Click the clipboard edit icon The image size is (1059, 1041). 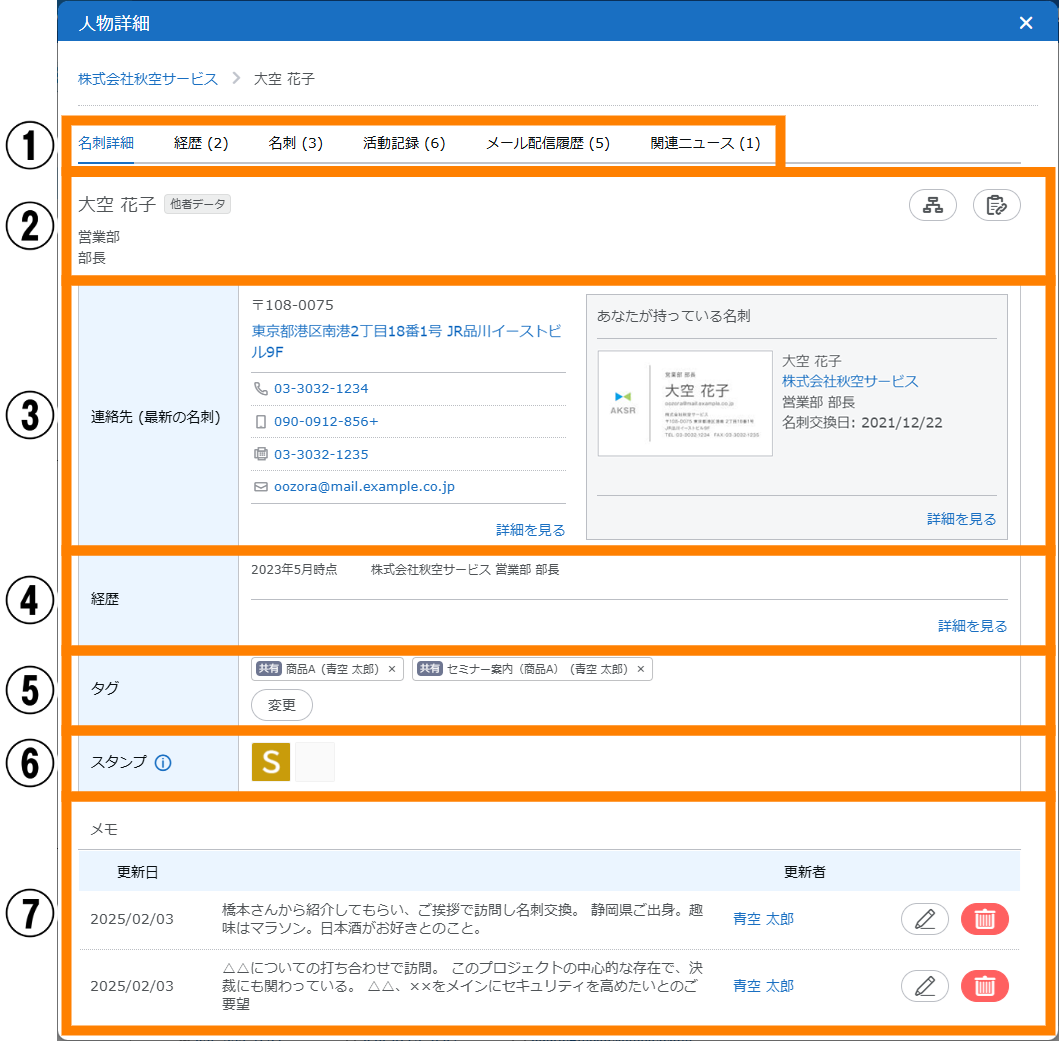pos(996,205)
